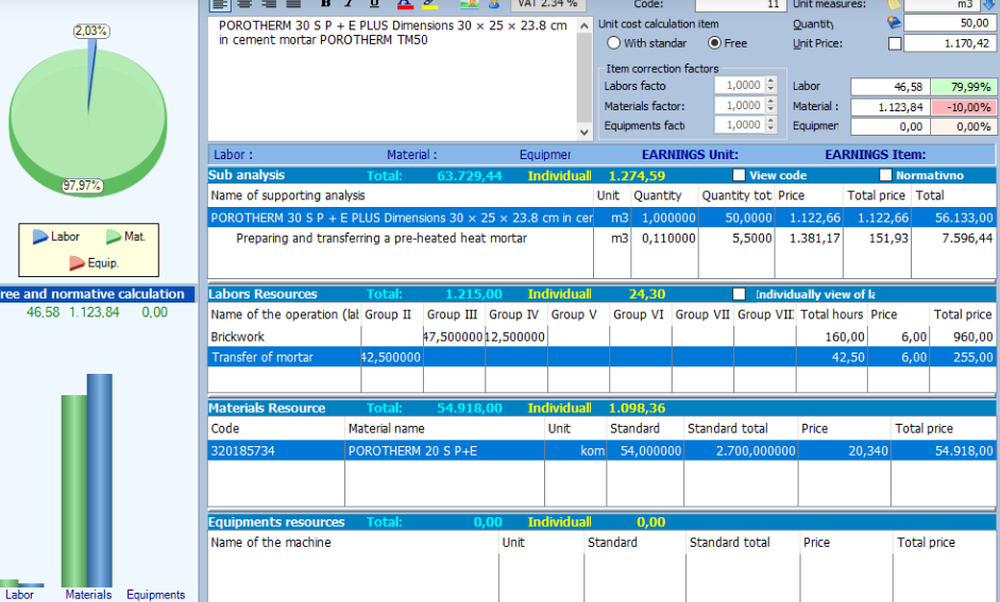Toggle underline formatting
This screenshot has width=1000, height=602.
click(374, 4)
